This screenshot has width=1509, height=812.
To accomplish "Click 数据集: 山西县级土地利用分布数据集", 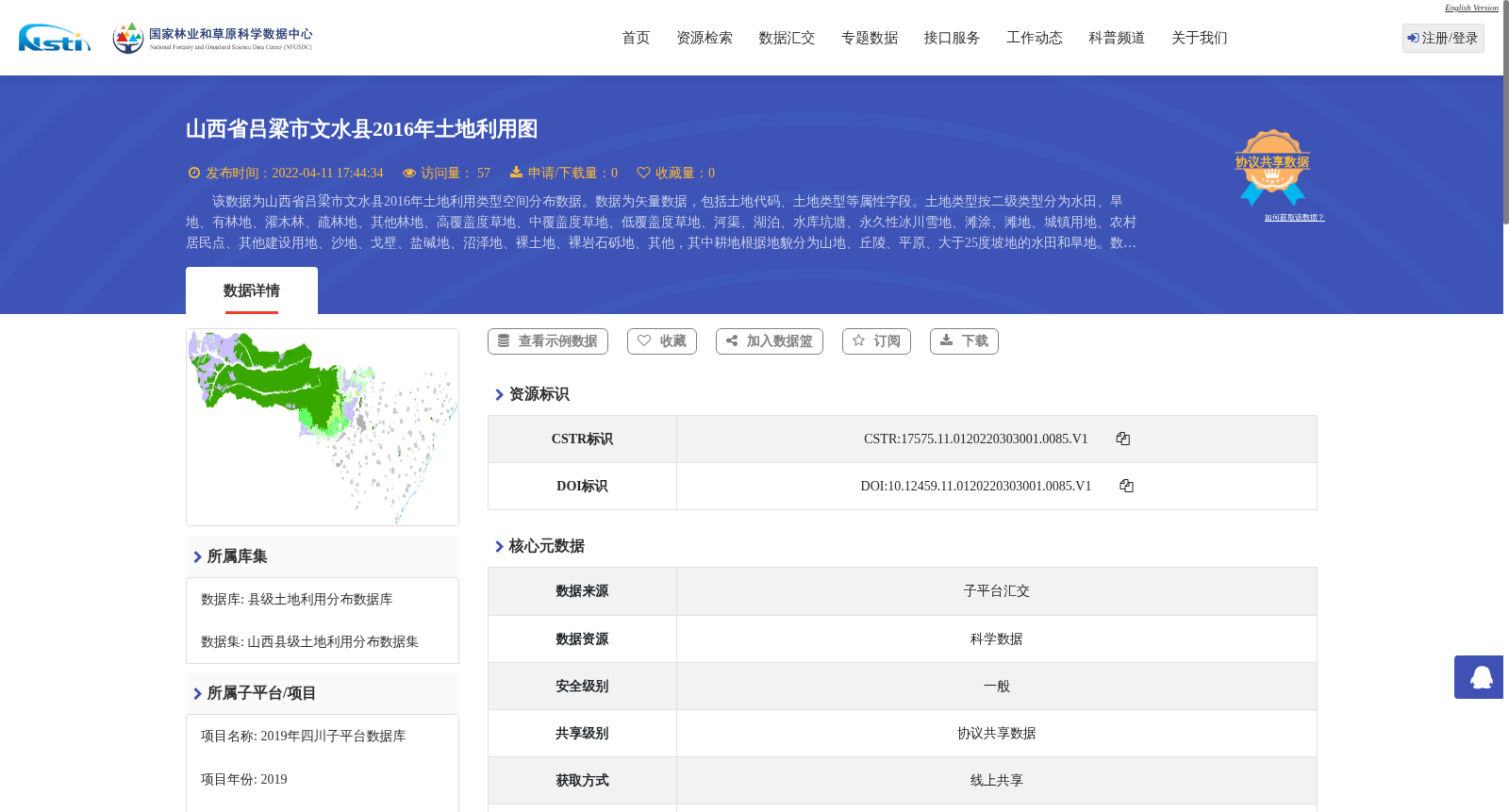I will pos(309,642).
